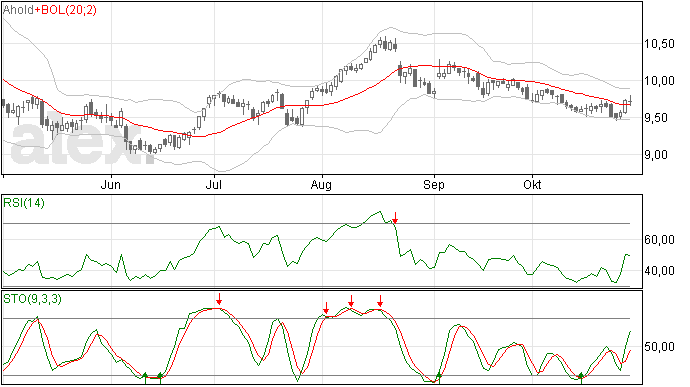The width and height of the screenshot is (690, 387).
Task: Click the 60,00 RSI axis value
Action: pyautogui.click(x=659, y=240)
